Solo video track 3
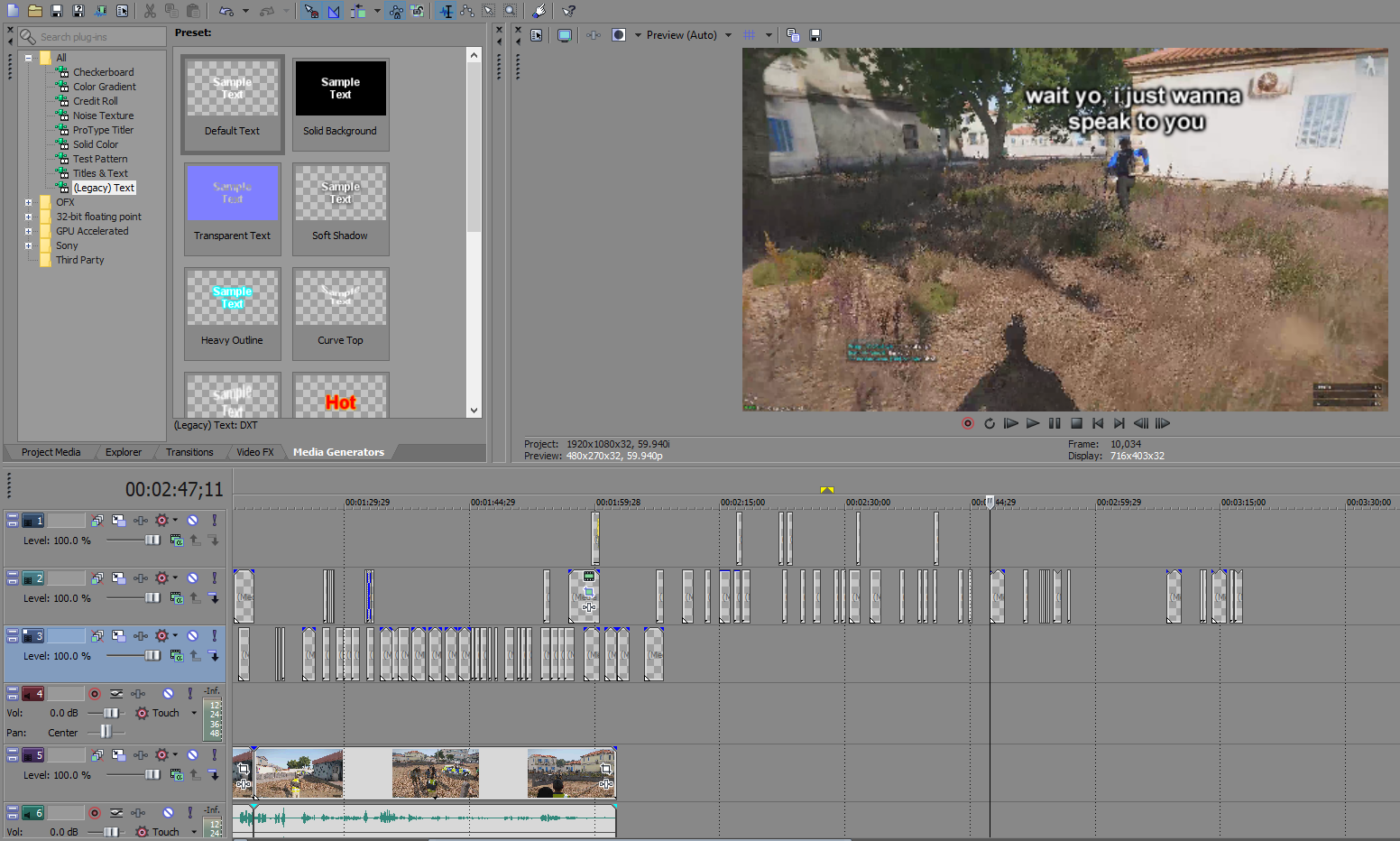This screenshot has width=1400, height=841. coord(214,636)
